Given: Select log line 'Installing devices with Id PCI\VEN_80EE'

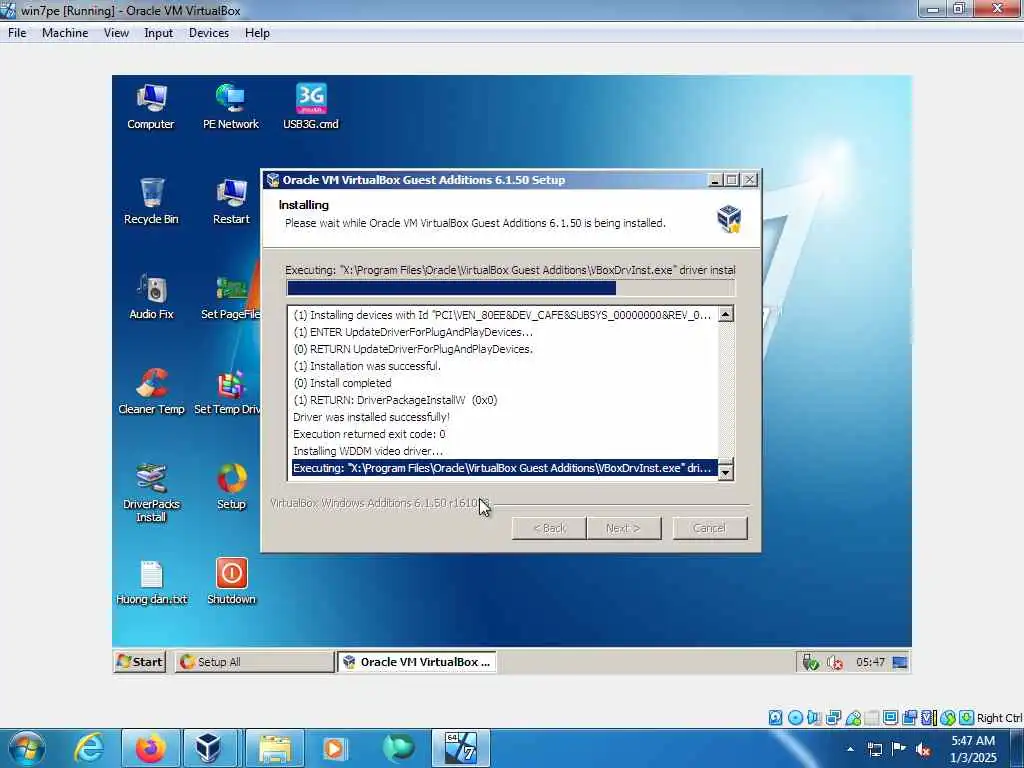Looking at the screenshot, I should (502, 315).
